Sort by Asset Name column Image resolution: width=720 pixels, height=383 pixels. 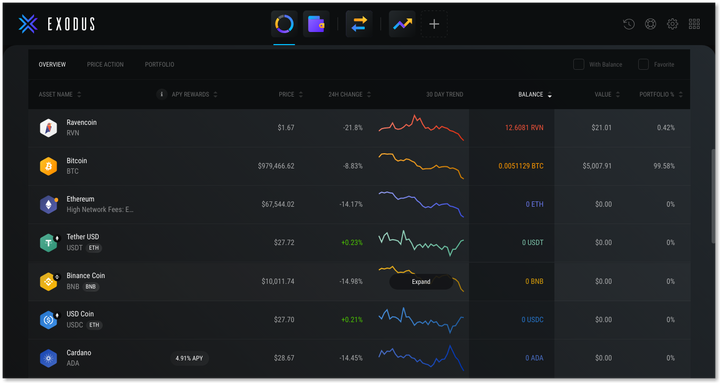(x=60, y=94)
